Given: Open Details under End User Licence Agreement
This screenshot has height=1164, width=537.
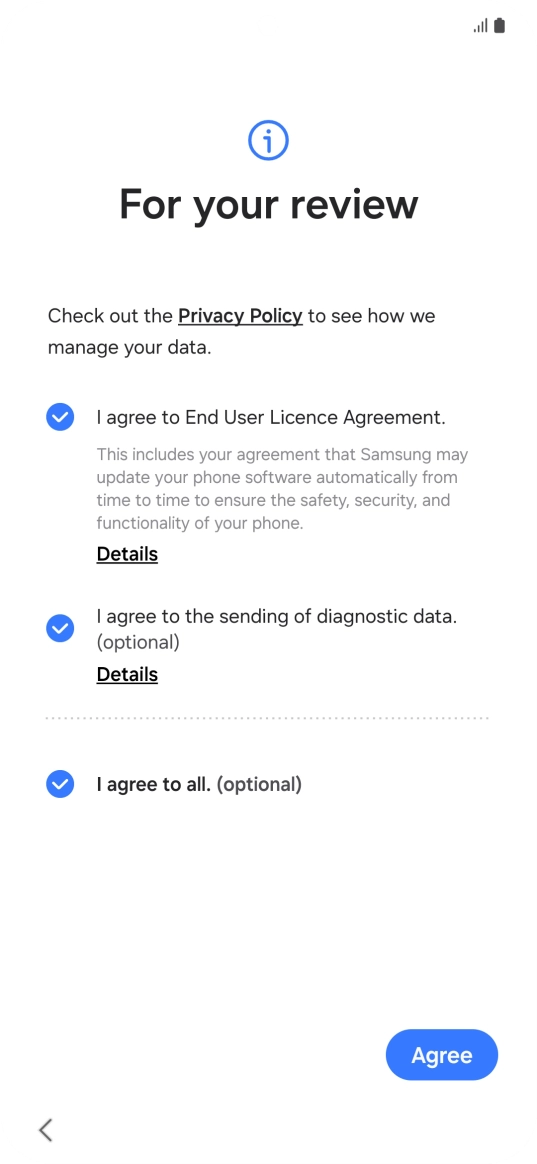Looking at the screenshot, I should pos(127,554).
